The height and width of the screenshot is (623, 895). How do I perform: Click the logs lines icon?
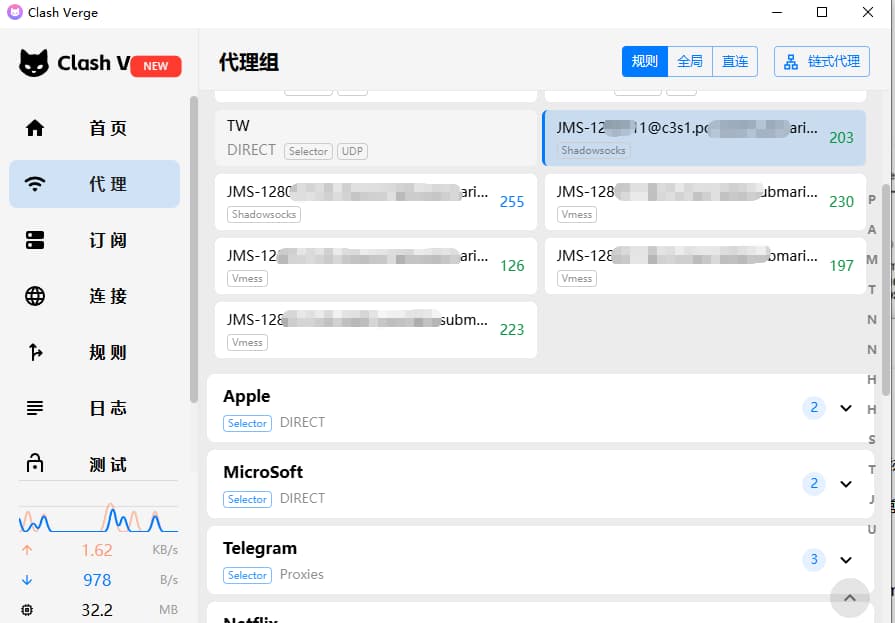35,408
